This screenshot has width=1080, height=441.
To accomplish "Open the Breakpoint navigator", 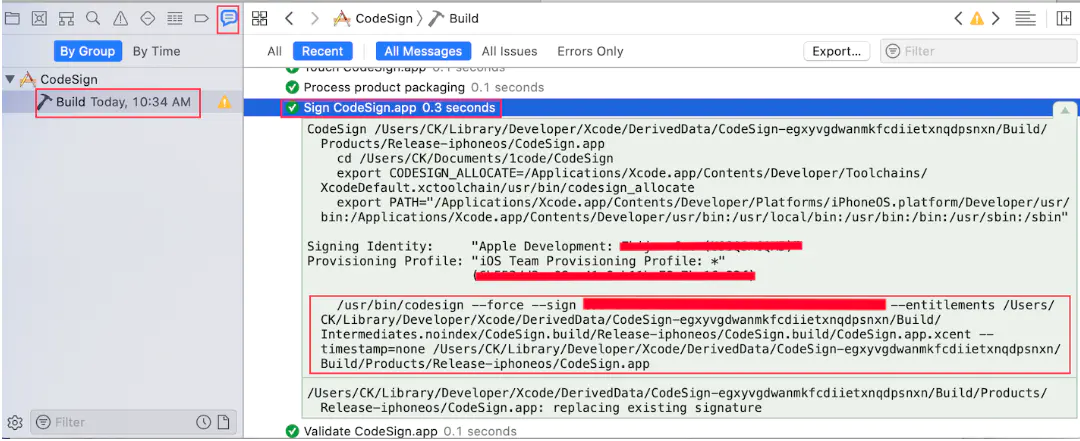I will click(x=201, y=19).
